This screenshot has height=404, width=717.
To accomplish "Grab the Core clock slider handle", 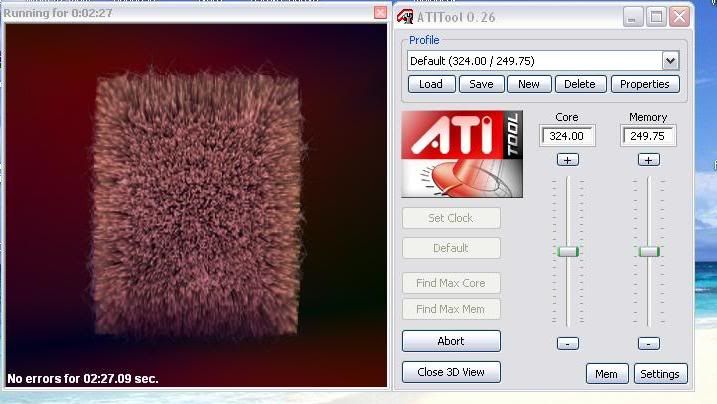I will [x=568, y=251].
